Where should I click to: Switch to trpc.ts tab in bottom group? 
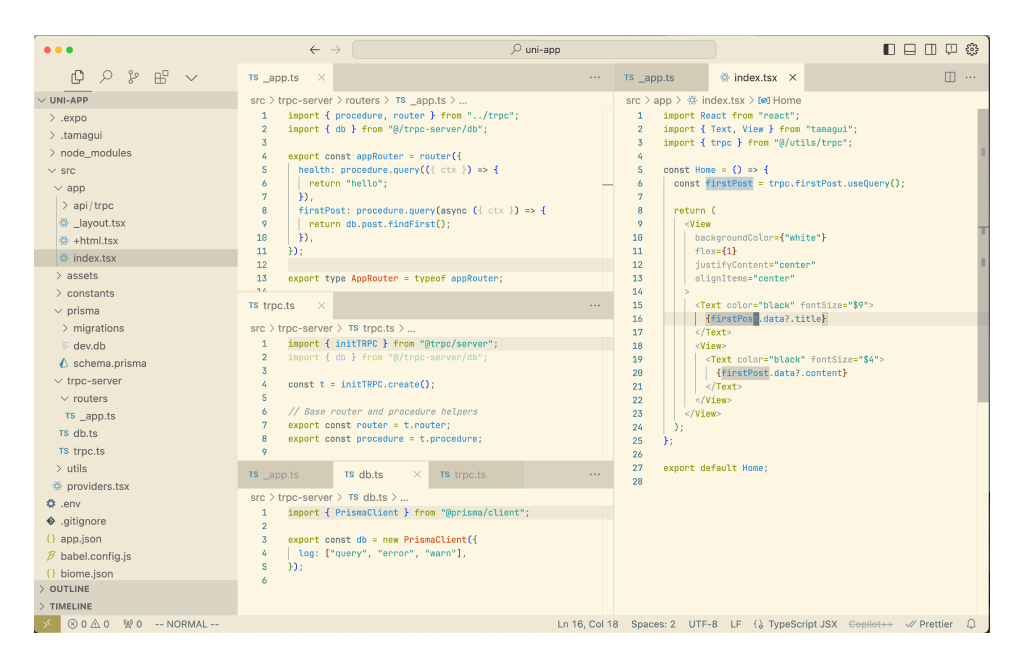[475, 475]
